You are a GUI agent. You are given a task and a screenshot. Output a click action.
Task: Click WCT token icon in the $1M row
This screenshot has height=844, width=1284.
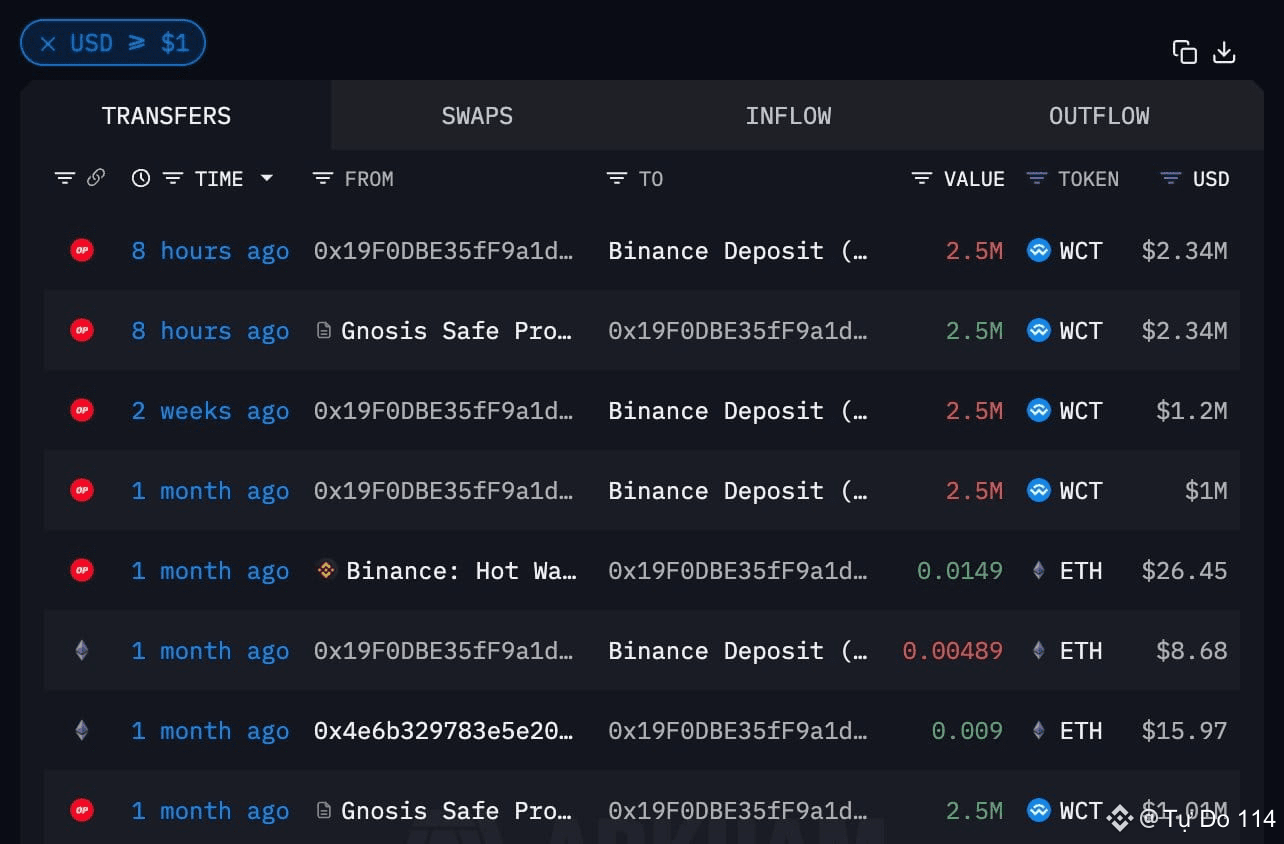pos(1039,490)
